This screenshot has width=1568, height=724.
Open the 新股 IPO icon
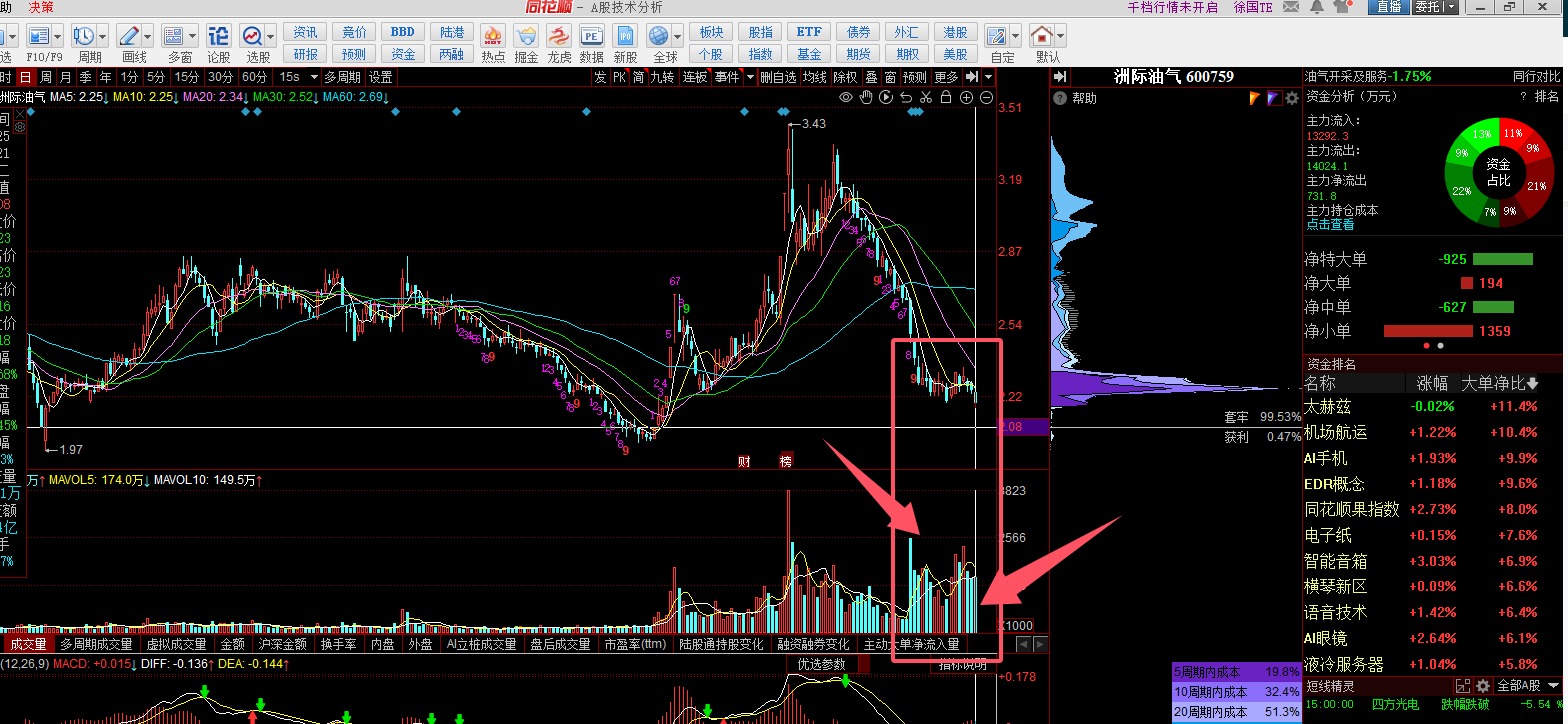point(625,36)
